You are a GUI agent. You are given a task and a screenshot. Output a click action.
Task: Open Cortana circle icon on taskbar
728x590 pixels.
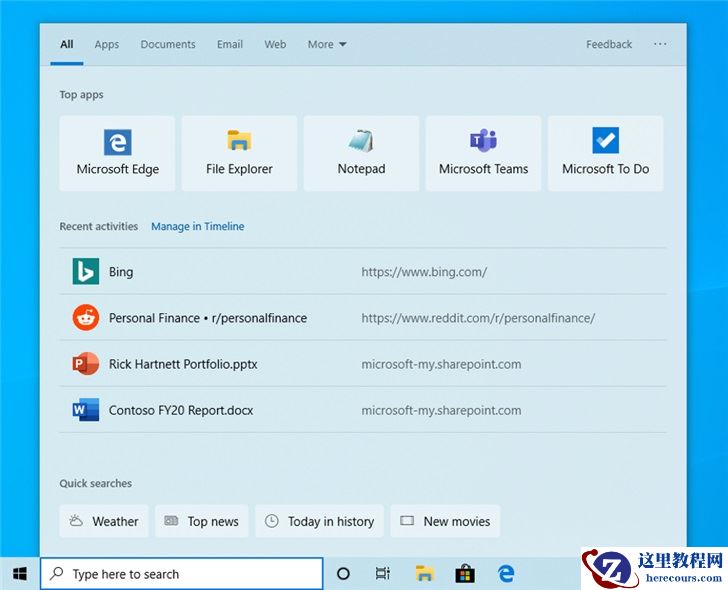tap(343, 574)
